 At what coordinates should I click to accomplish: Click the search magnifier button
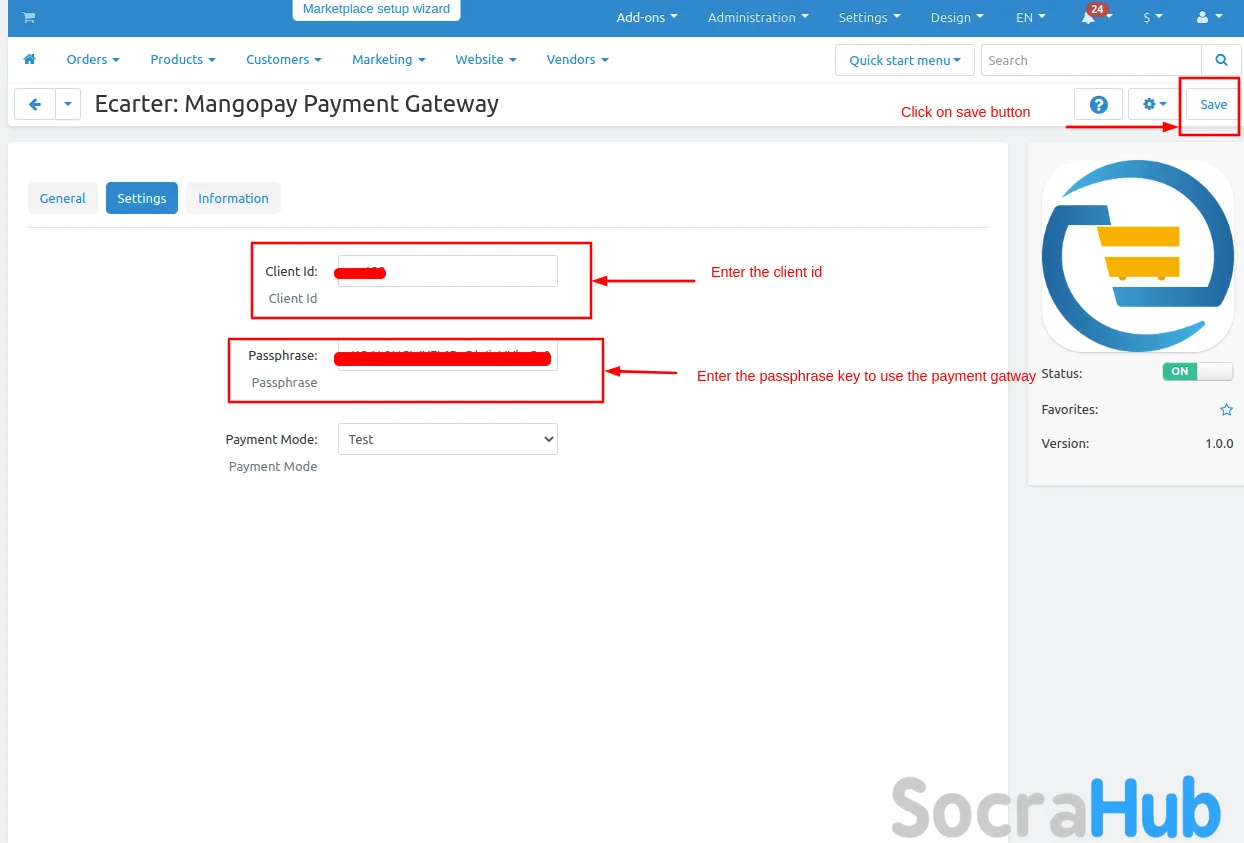coord(1221,60)
